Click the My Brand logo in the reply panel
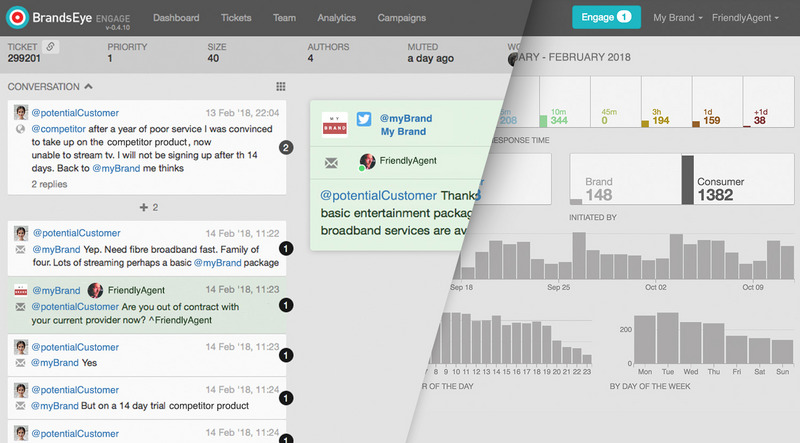The image size is (800, 443). 335,125
